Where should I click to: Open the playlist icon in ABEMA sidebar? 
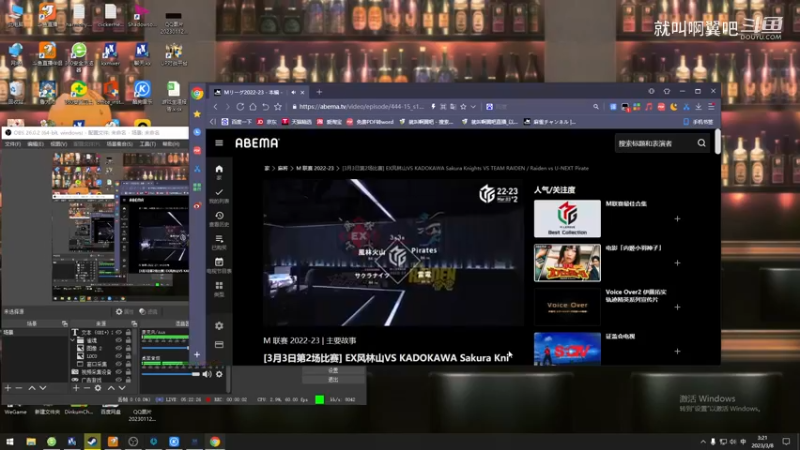[x=219, y=239]
